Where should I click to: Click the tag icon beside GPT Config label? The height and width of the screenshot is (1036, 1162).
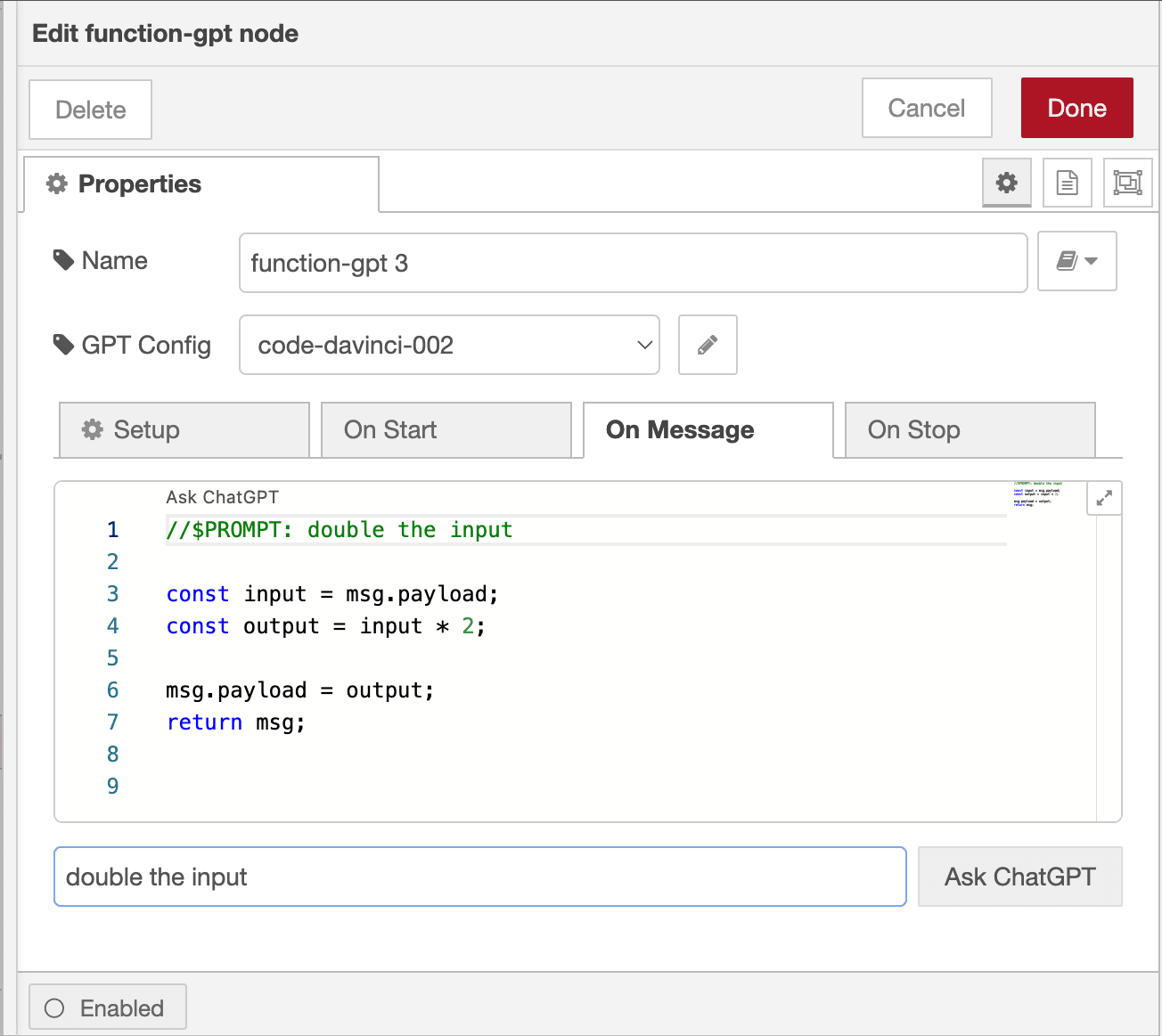(x=62, y=345)
